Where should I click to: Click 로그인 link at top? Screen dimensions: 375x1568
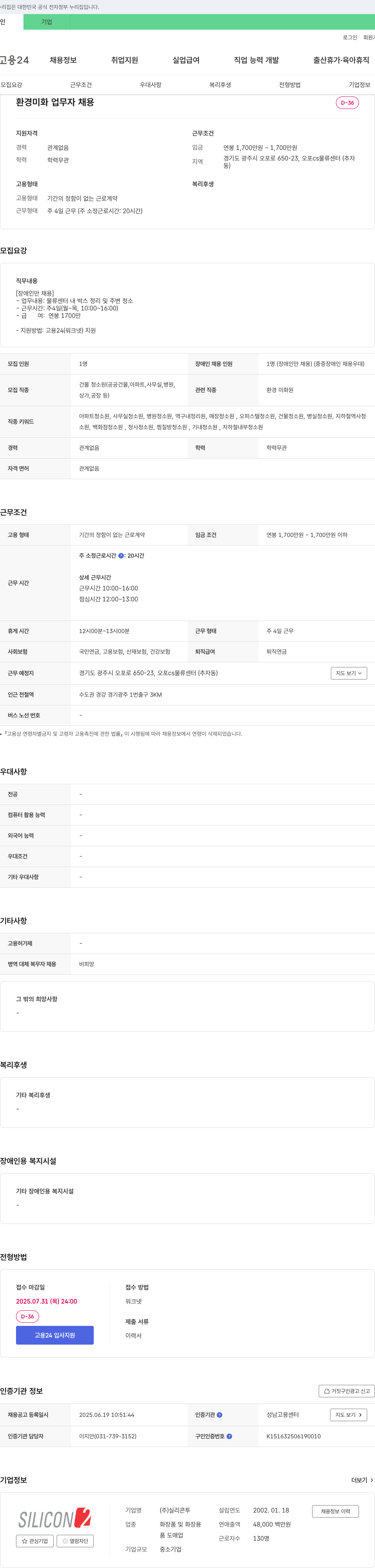click(x=350, y=38)
